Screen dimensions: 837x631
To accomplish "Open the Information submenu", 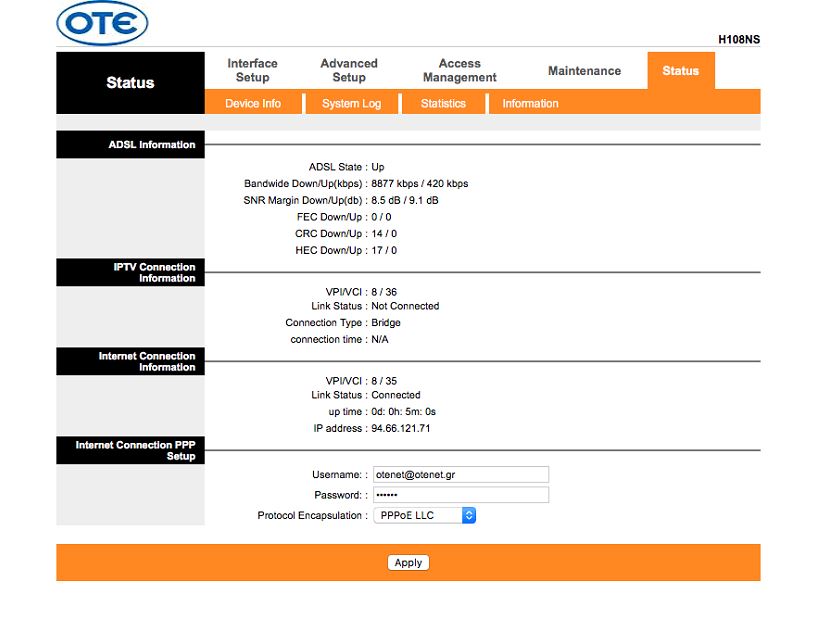I will [x=530, y=104].
